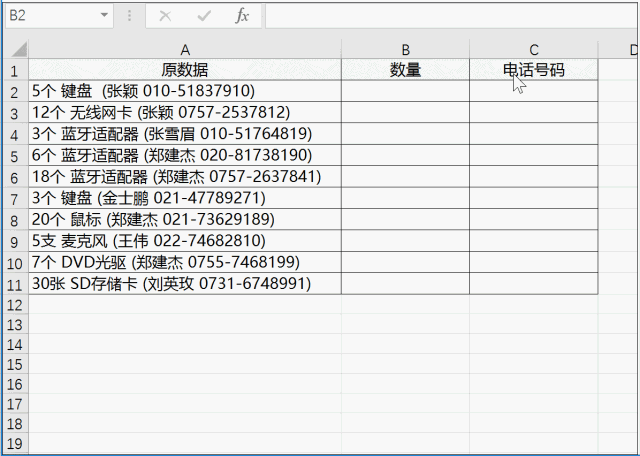Viewport: 640px width, 456px height.
Task: Select cell C11 in 电话号码 column
Action: pyautogui.click(x=533, y=283)
